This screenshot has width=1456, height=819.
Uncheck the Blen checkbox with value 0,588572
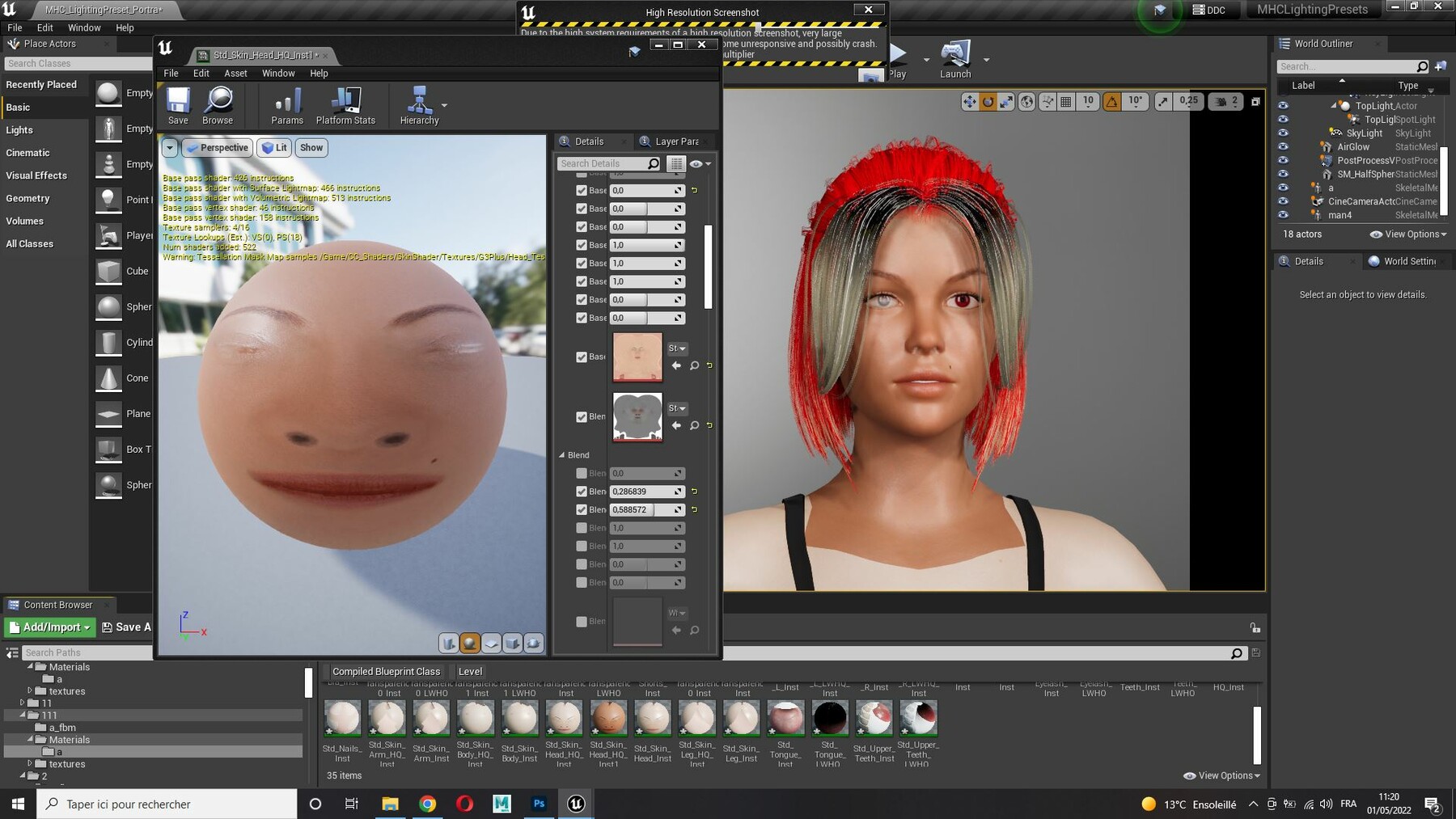582,510
